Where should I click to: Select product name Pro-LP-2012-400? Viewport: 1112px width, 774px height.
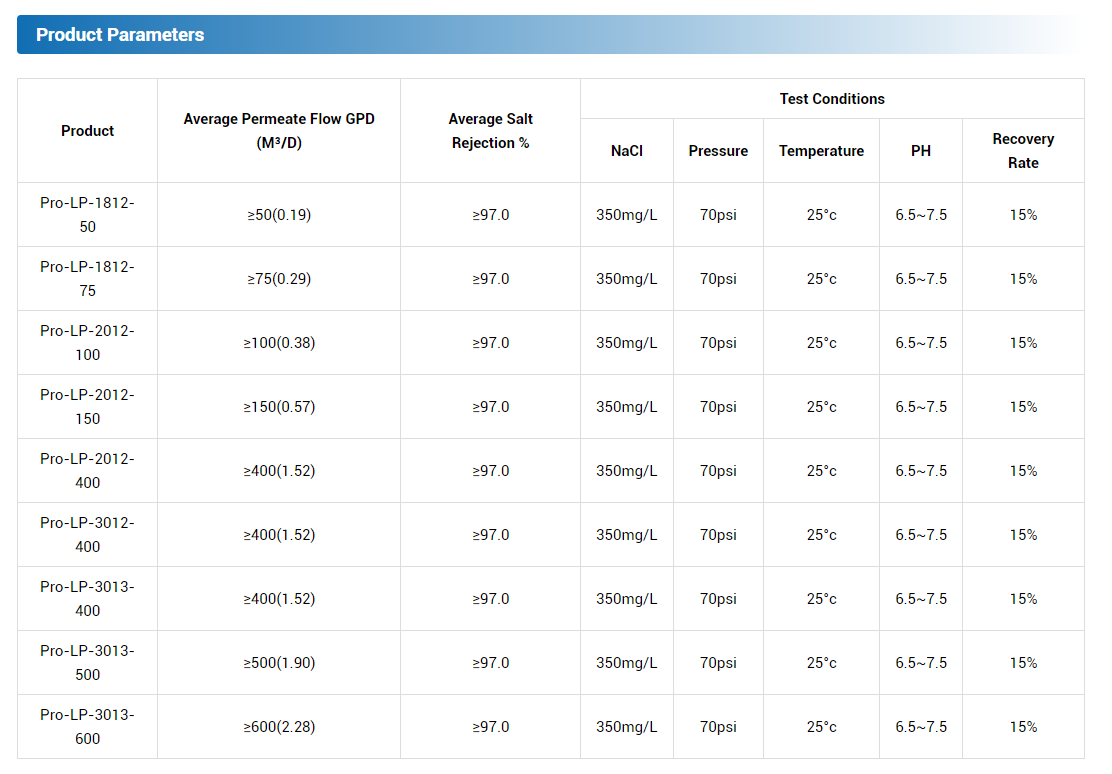tap(87, 470)
